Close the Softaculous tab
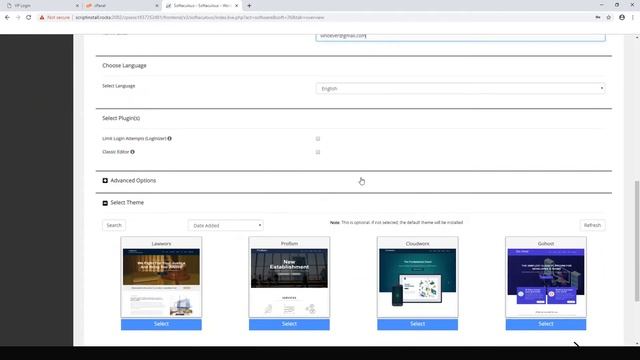640x360 pixels. [236, 6]
